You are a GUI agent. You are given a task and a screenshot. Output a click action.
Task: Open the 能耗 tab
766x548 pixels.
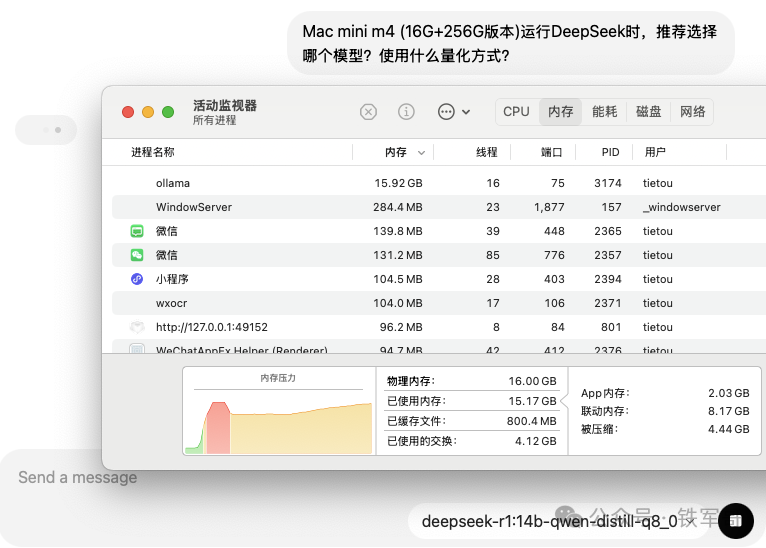tap(604, 112)
